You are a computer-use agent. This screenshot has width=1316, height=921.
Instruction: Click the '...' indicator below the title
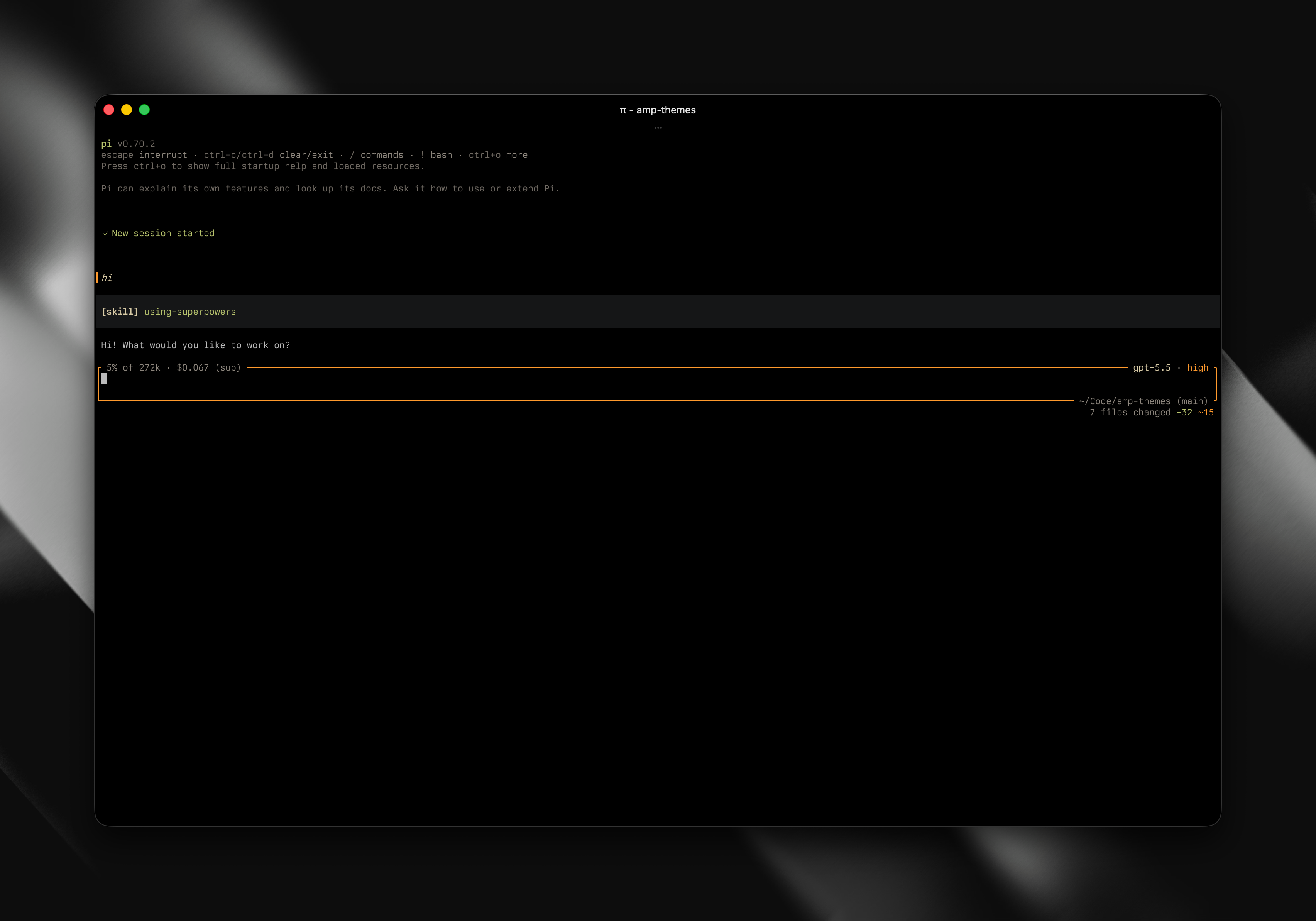pyautogui.click(x=658, y=127)
